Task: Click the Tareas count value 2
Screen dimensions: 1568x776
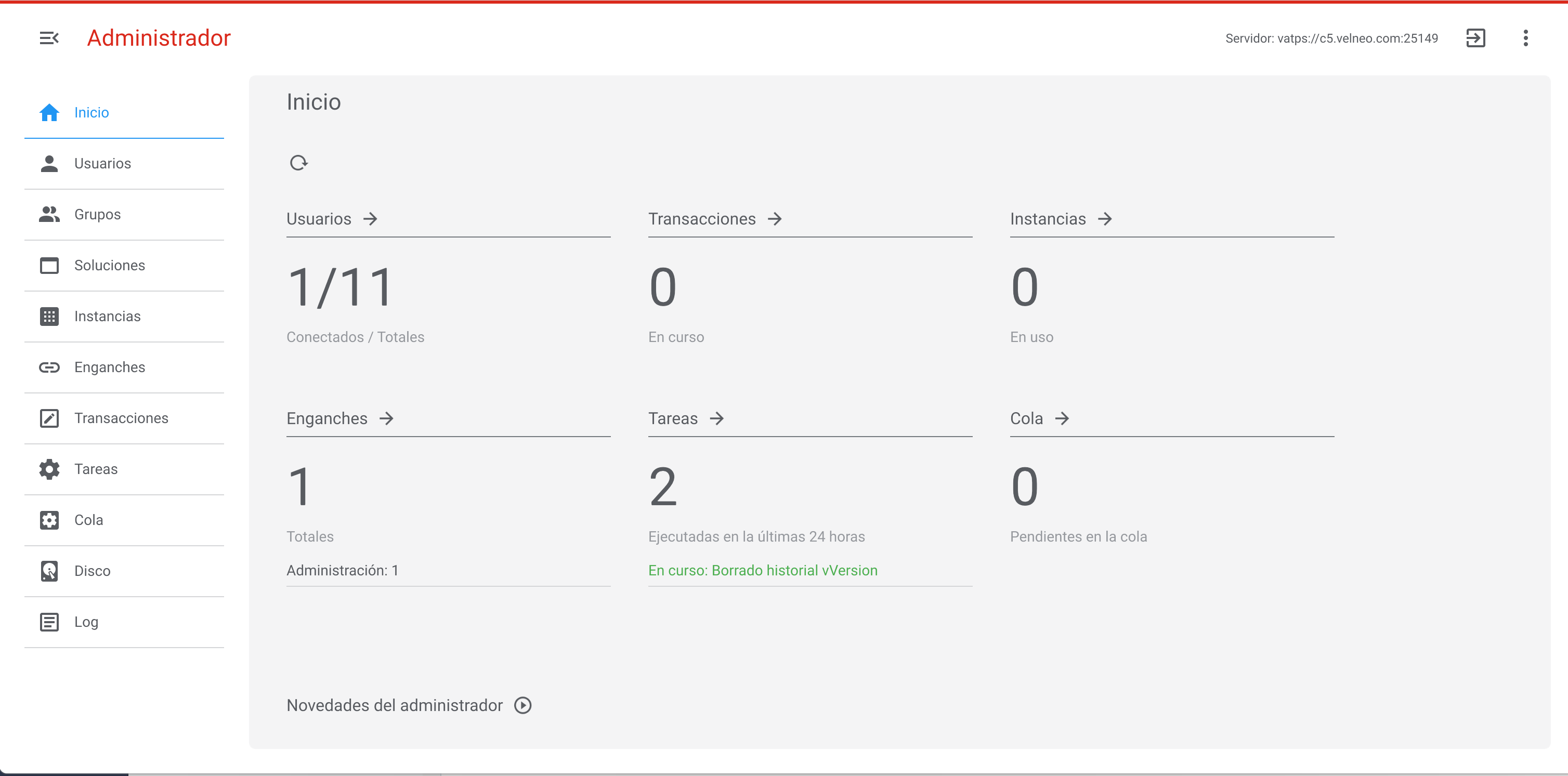Action: (x=663, y=487)
